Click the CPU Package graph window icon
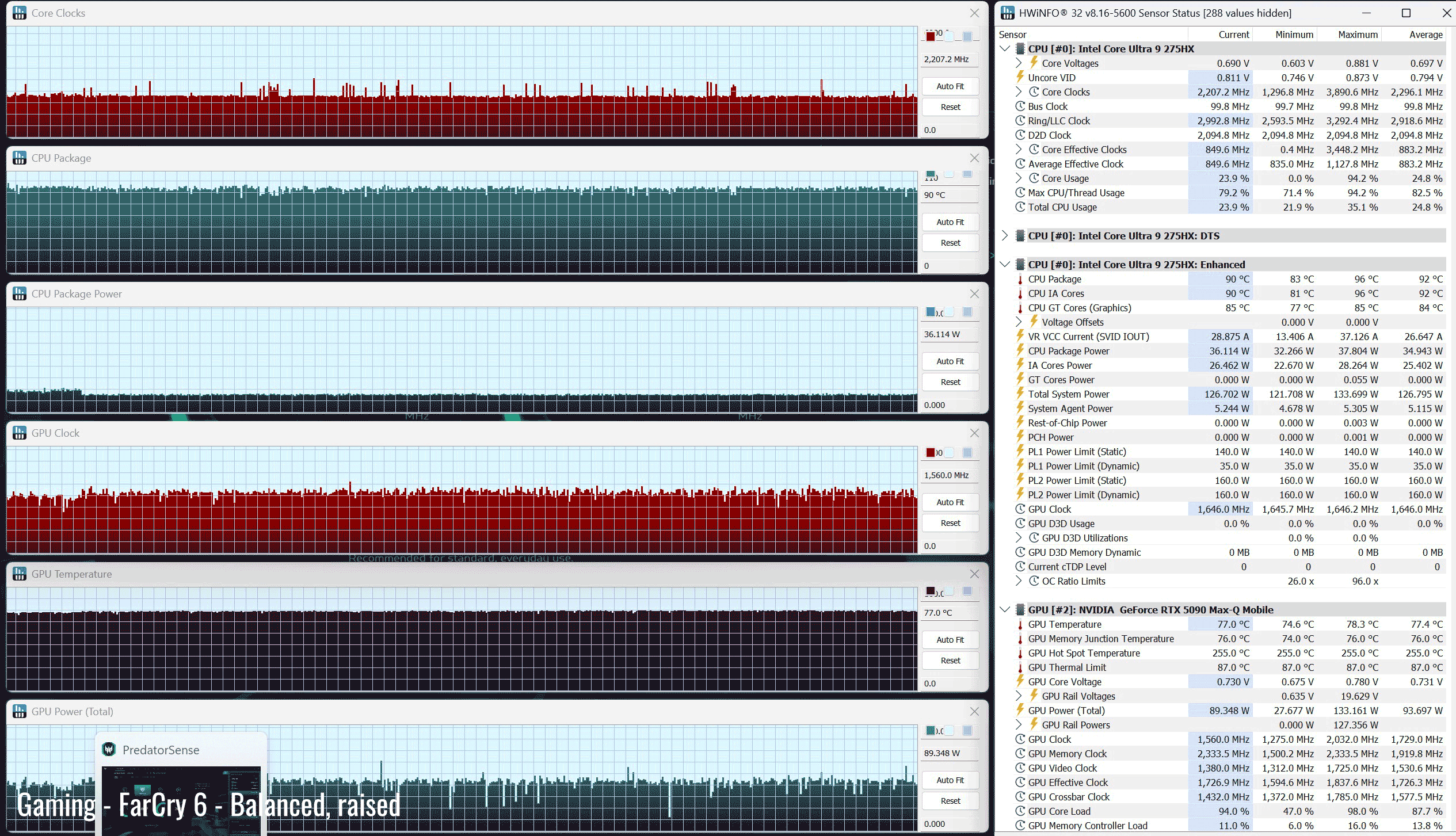Image resolution: width=1456 pixels, height=836 pixels. 20,158
